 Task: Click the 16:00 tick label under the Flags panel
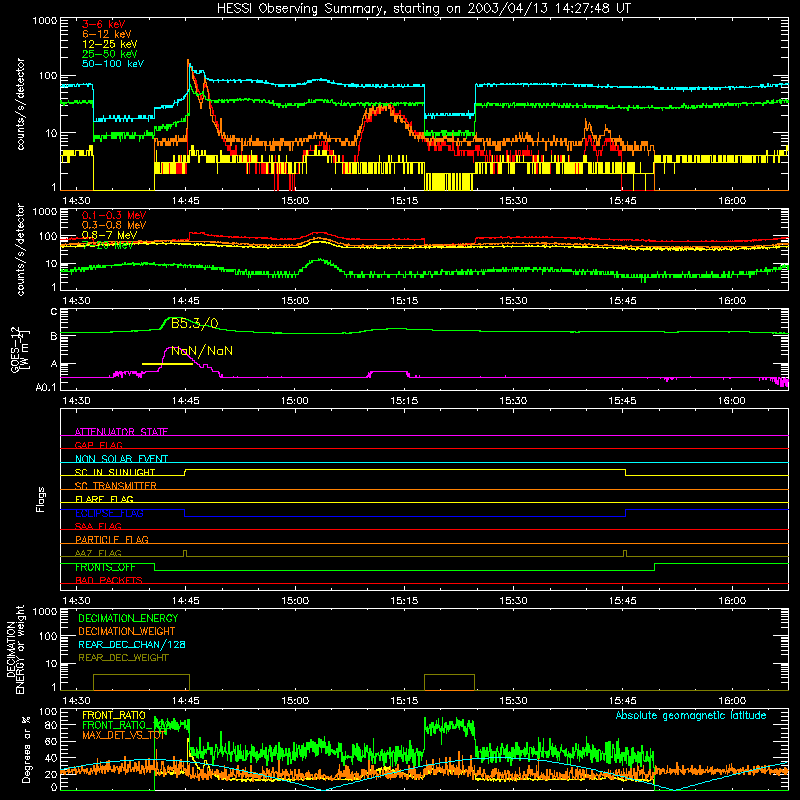coord(732,601)
